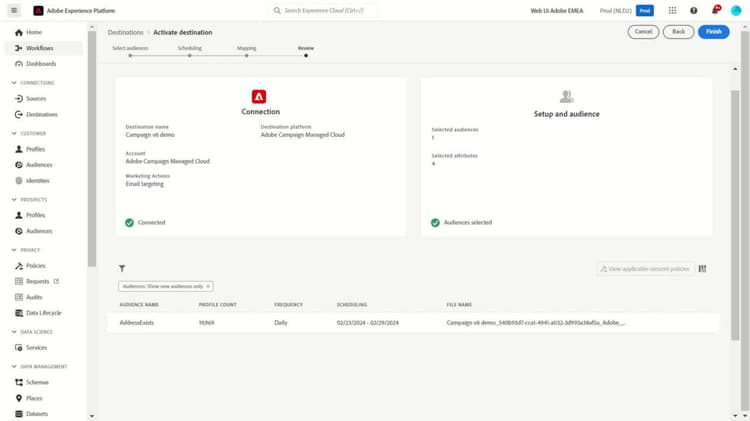Click the sidebar vertical scrollbar
750x421 pixels.
(x=92, y=148)
